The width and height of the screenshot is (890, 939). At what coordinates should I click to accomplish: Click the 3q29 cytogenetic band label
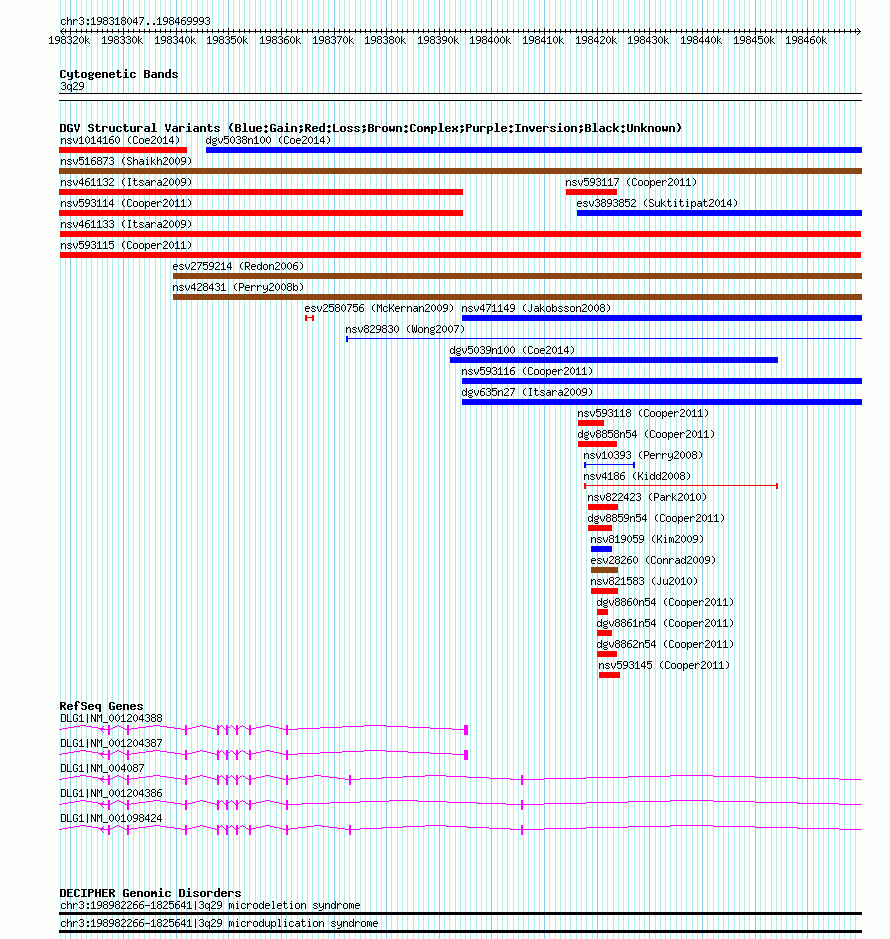tap(72, 86)
